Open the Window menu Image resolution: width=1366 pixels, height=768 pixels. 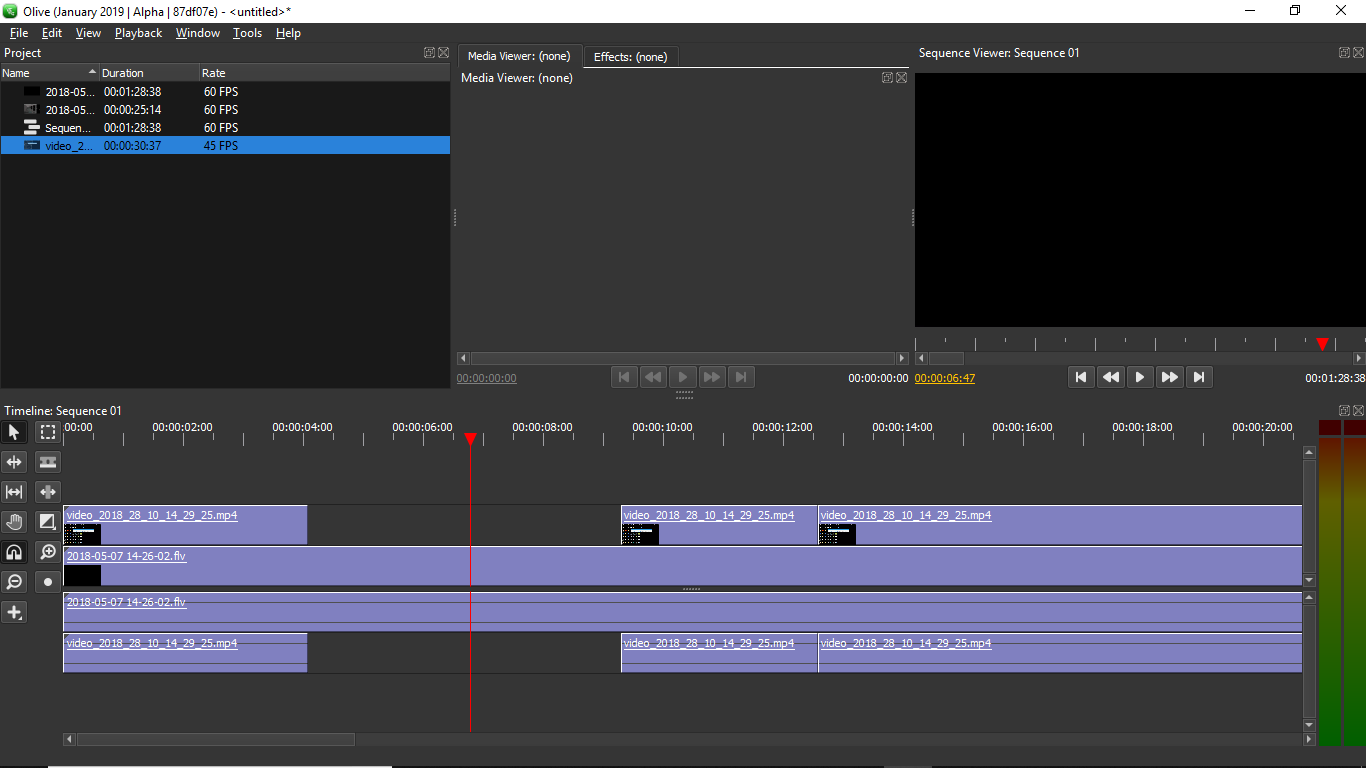point(198,33)
